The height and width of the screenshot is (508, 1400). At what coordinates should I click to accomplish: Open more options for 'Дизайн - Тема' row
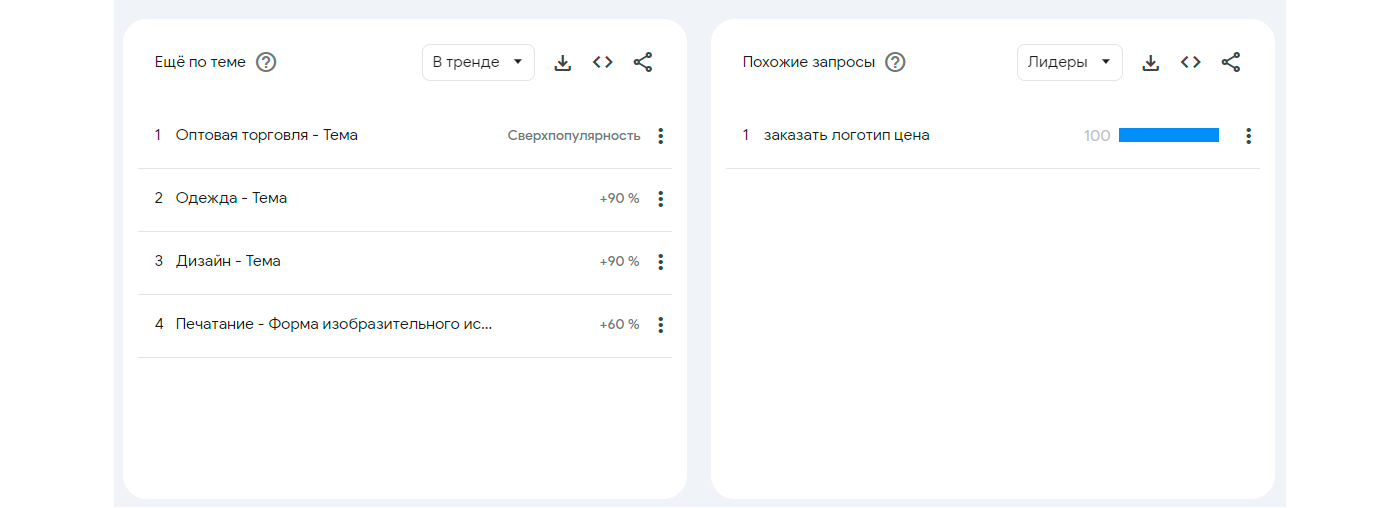pyautogui.click(x=660, y=262)
